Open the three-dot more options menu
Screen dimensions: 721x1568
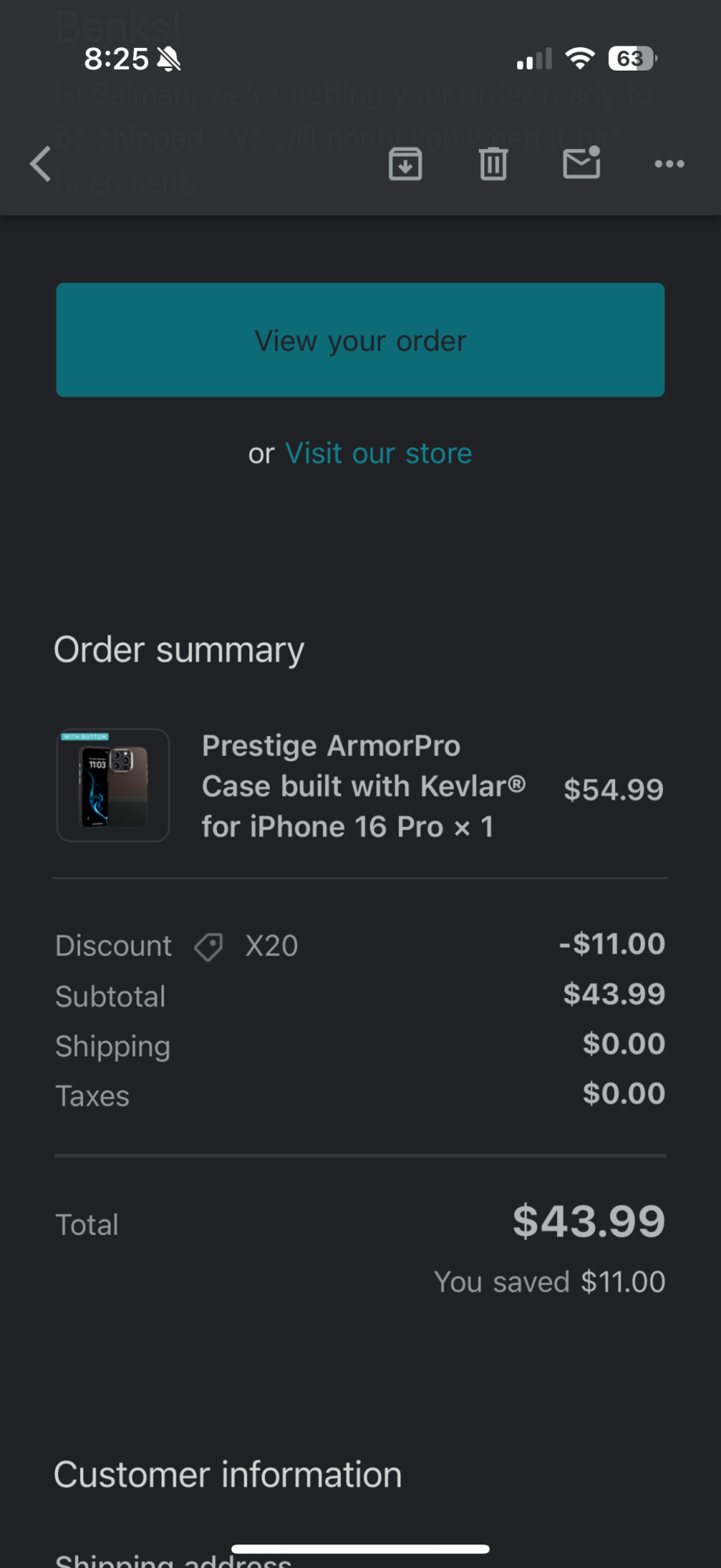[669, 164]
